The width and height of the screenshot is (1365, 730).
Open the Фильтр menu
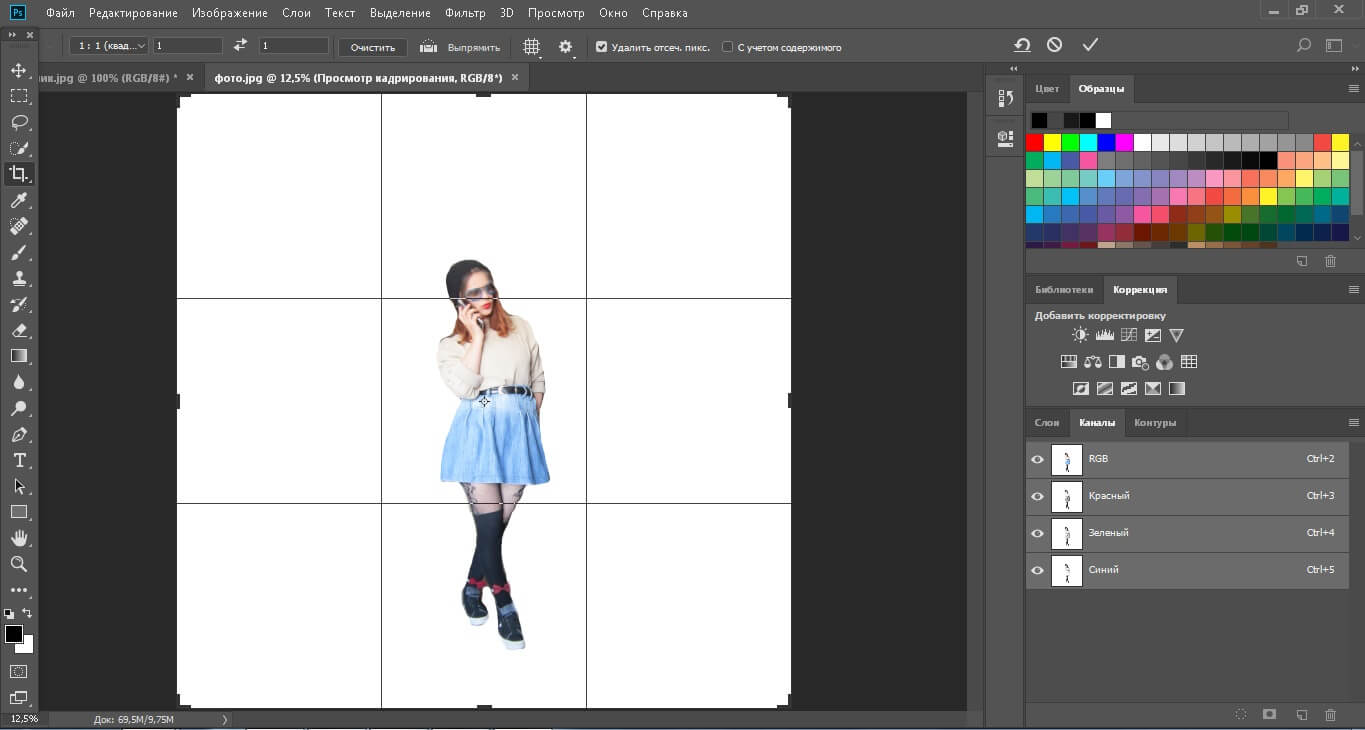(x=465, y=13)
